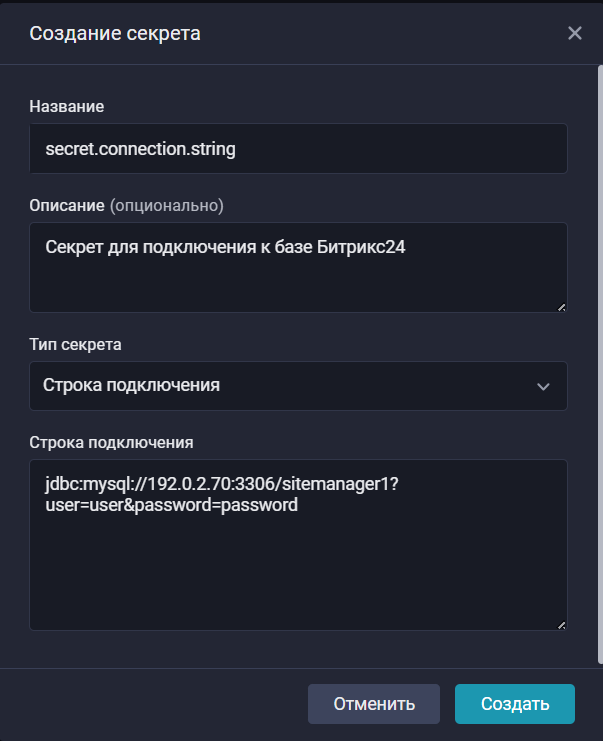Click resize grip of connection string box
This screenshot has height=741, width=603.
[561, 625]
